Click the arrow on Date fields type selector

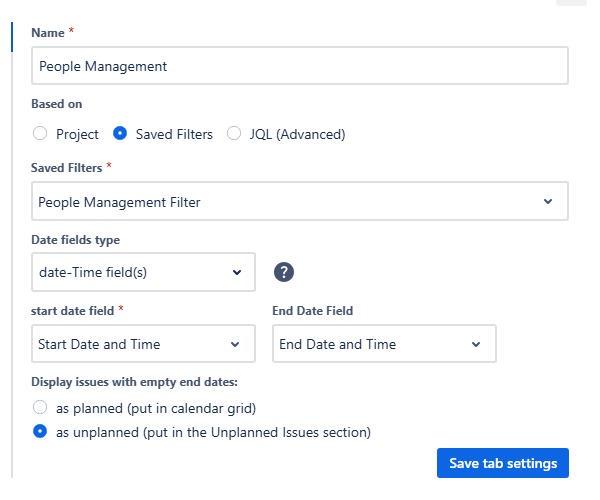tap(237, 272)
